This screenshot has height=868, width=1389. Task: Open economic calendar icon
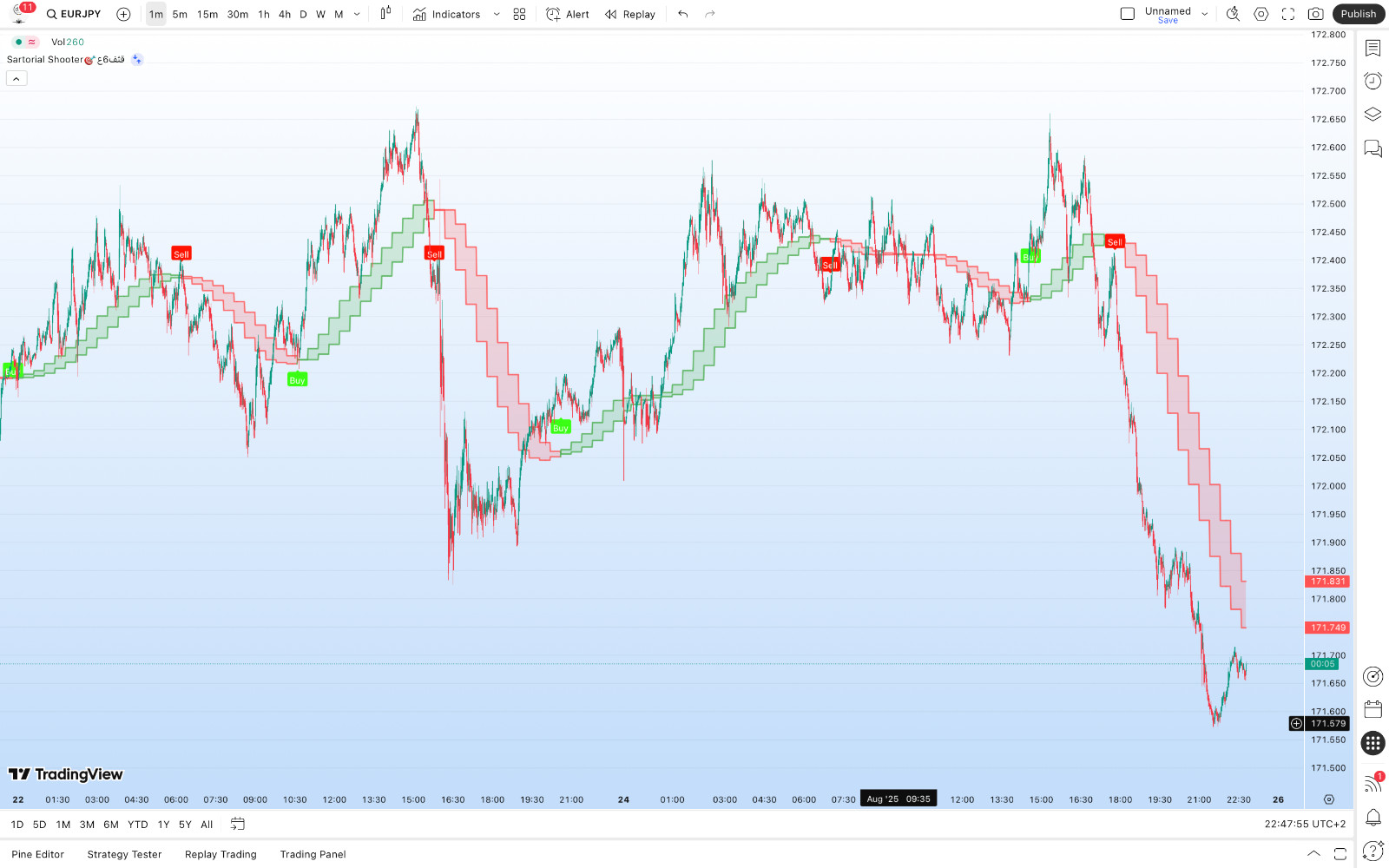pyautogui.click(x=1373, y=709)
